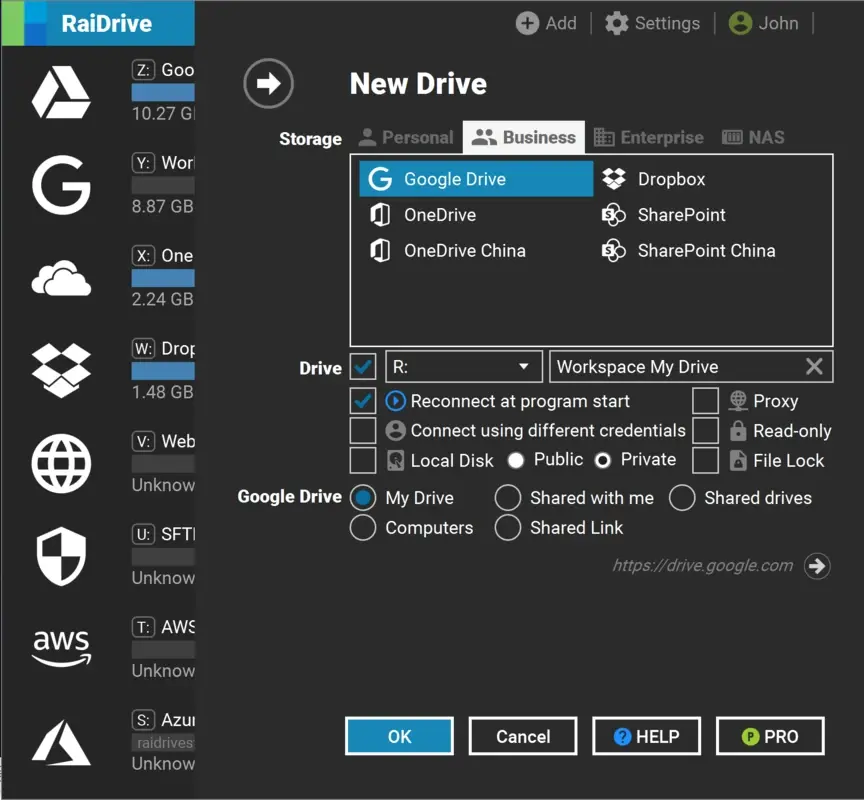
Task: Check the Read-only option
Action: coord(705,431)
